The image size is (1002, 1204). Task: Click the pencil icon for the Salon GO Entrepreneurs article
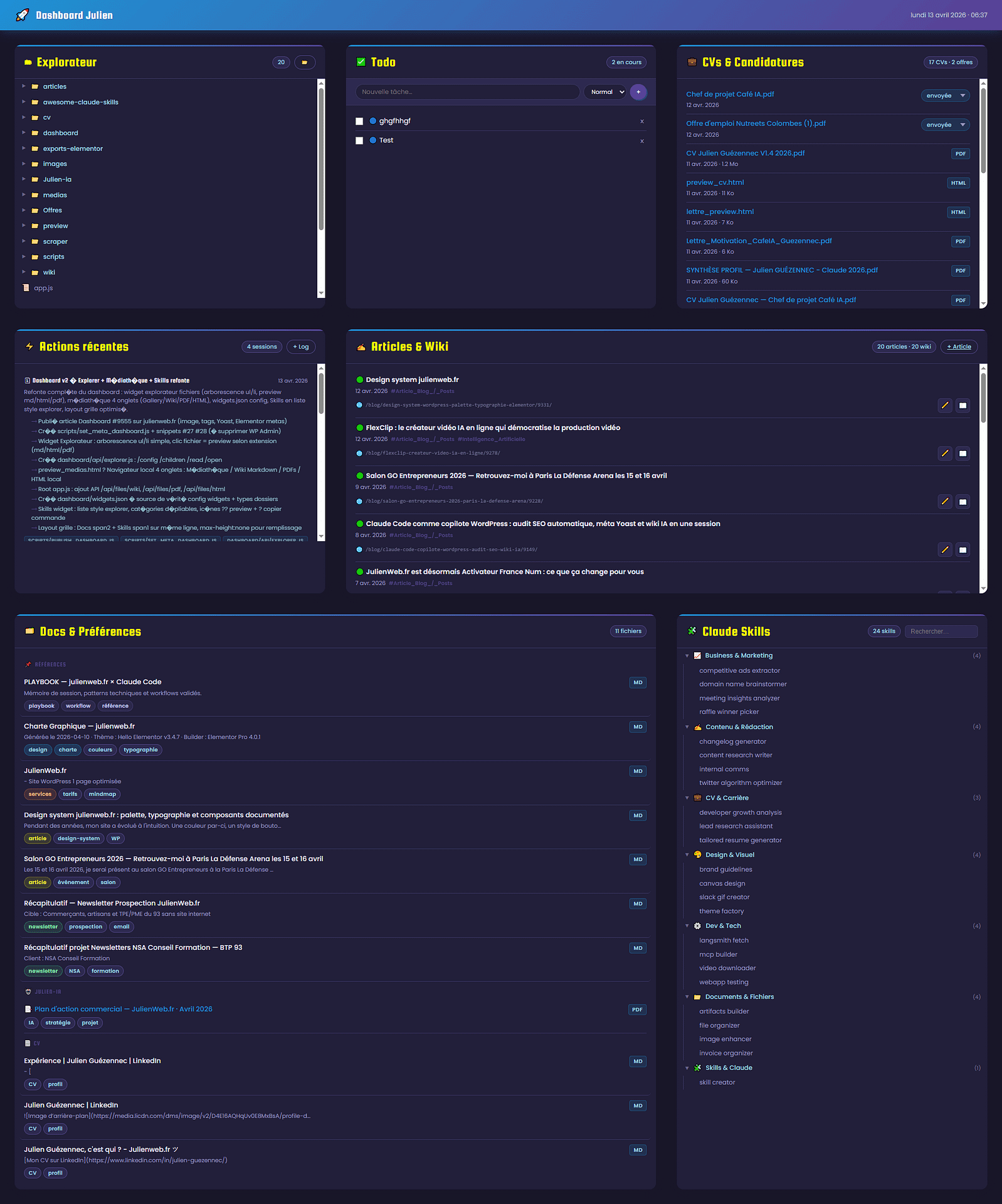coord(944,502)
